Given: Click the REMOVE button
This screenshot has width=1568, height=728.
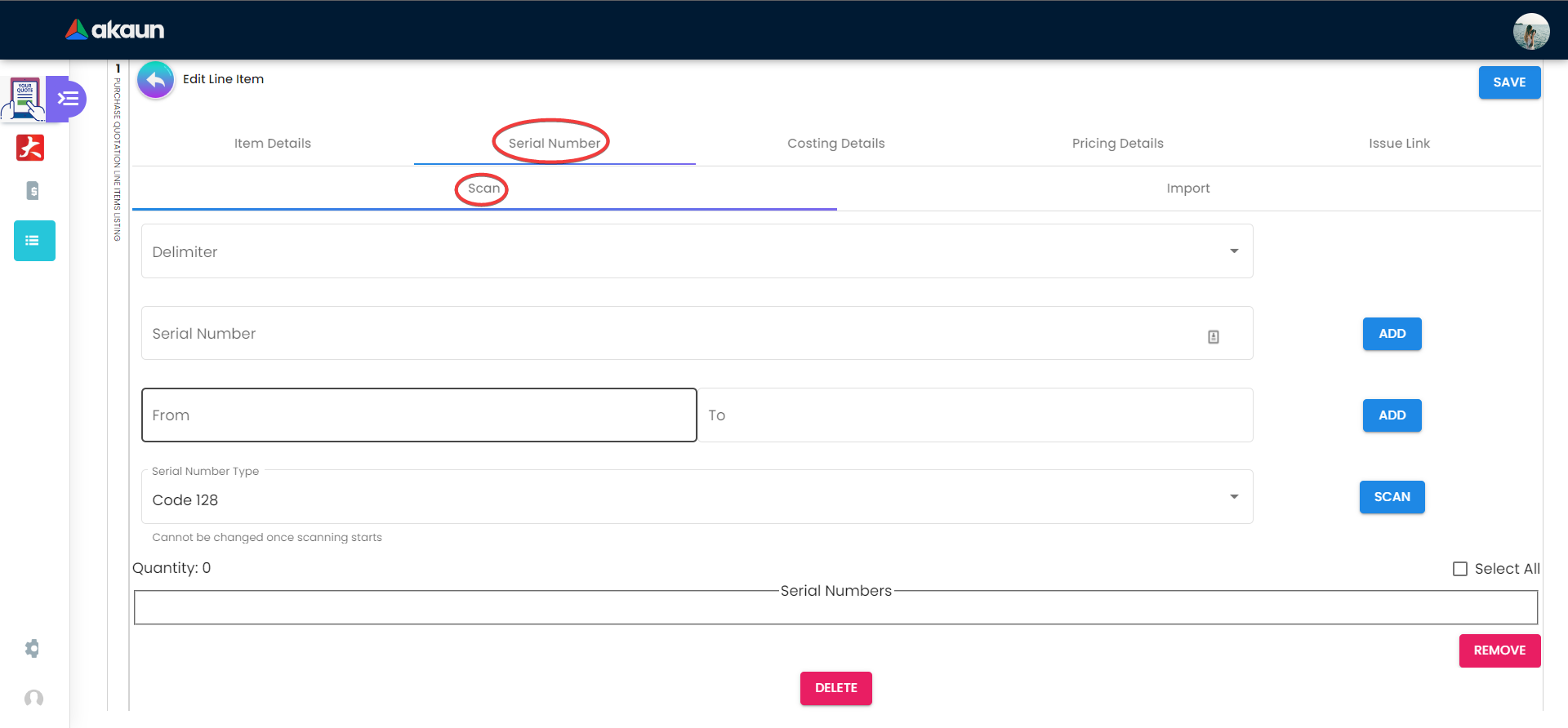Looking at the screenshot, I should (1500, 650).
